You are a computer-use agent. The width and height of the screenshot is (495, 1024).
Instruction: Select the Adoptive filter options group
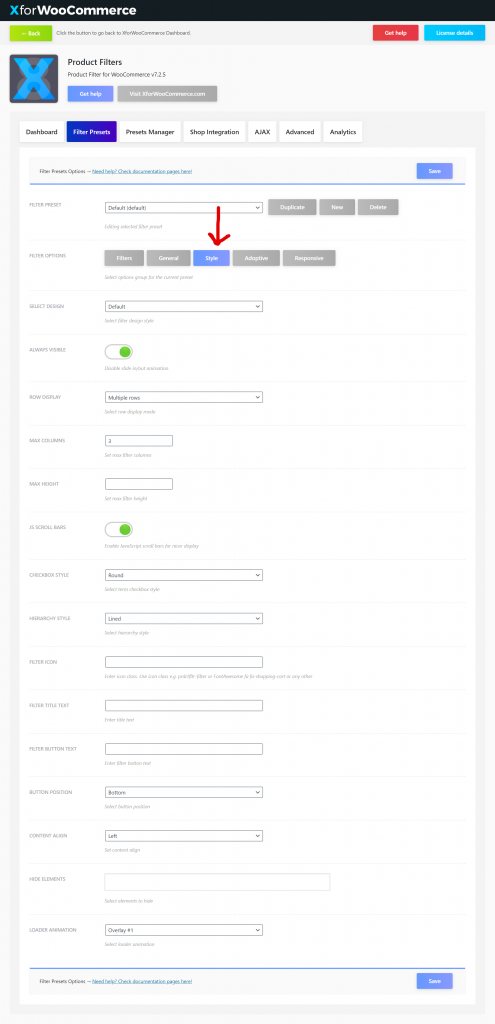pyautogui.click(x=256, y=258)
